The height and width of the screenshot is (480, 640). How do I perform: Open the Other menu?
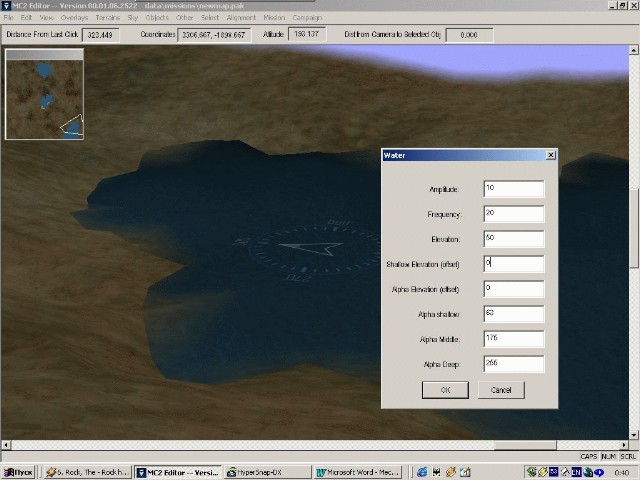click(184, 18)
